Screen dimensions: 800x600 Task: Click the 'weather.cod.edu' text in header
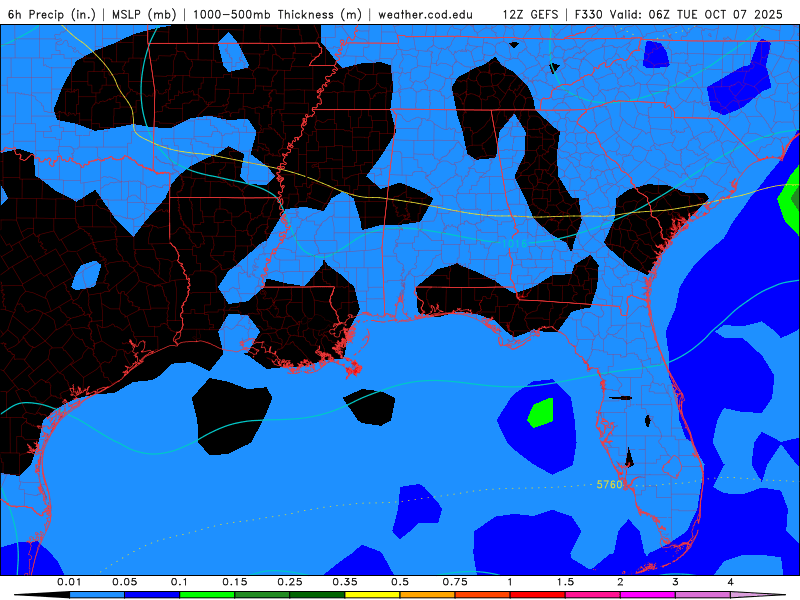pyautogui.click(x=425, y=14)
